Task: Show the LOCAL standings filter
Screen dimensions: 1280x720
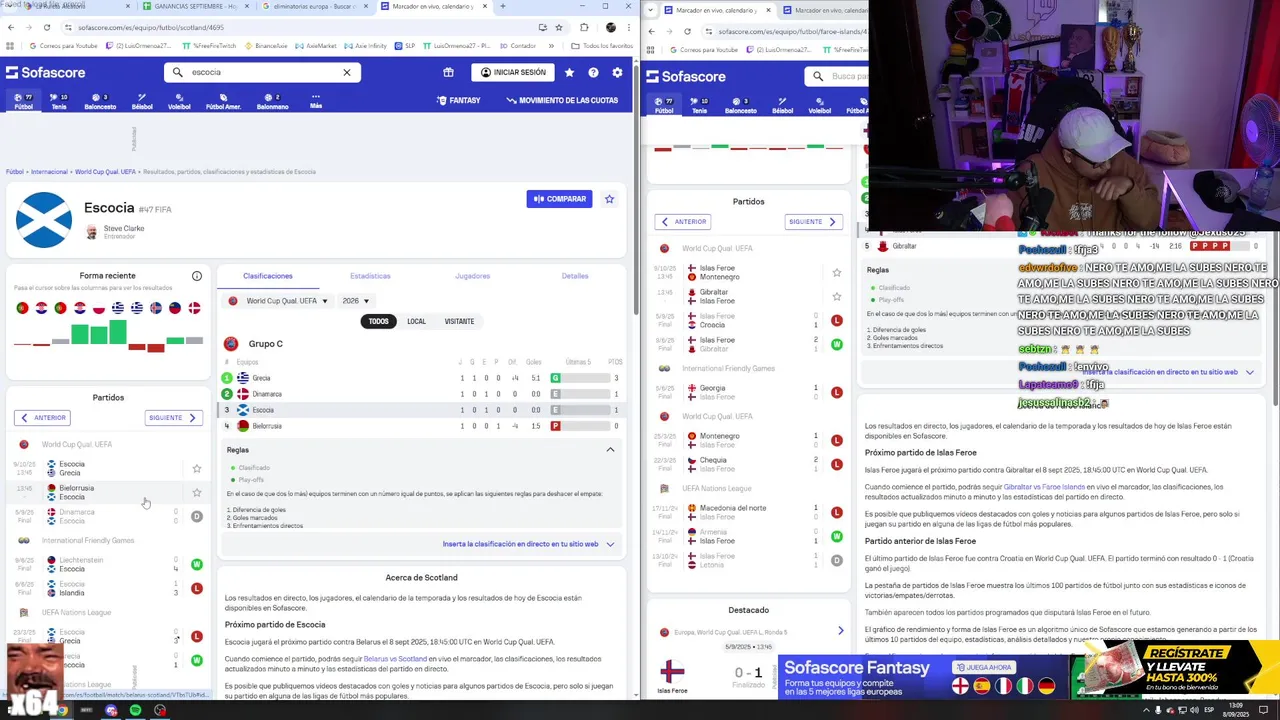Action: coord(416,321)
